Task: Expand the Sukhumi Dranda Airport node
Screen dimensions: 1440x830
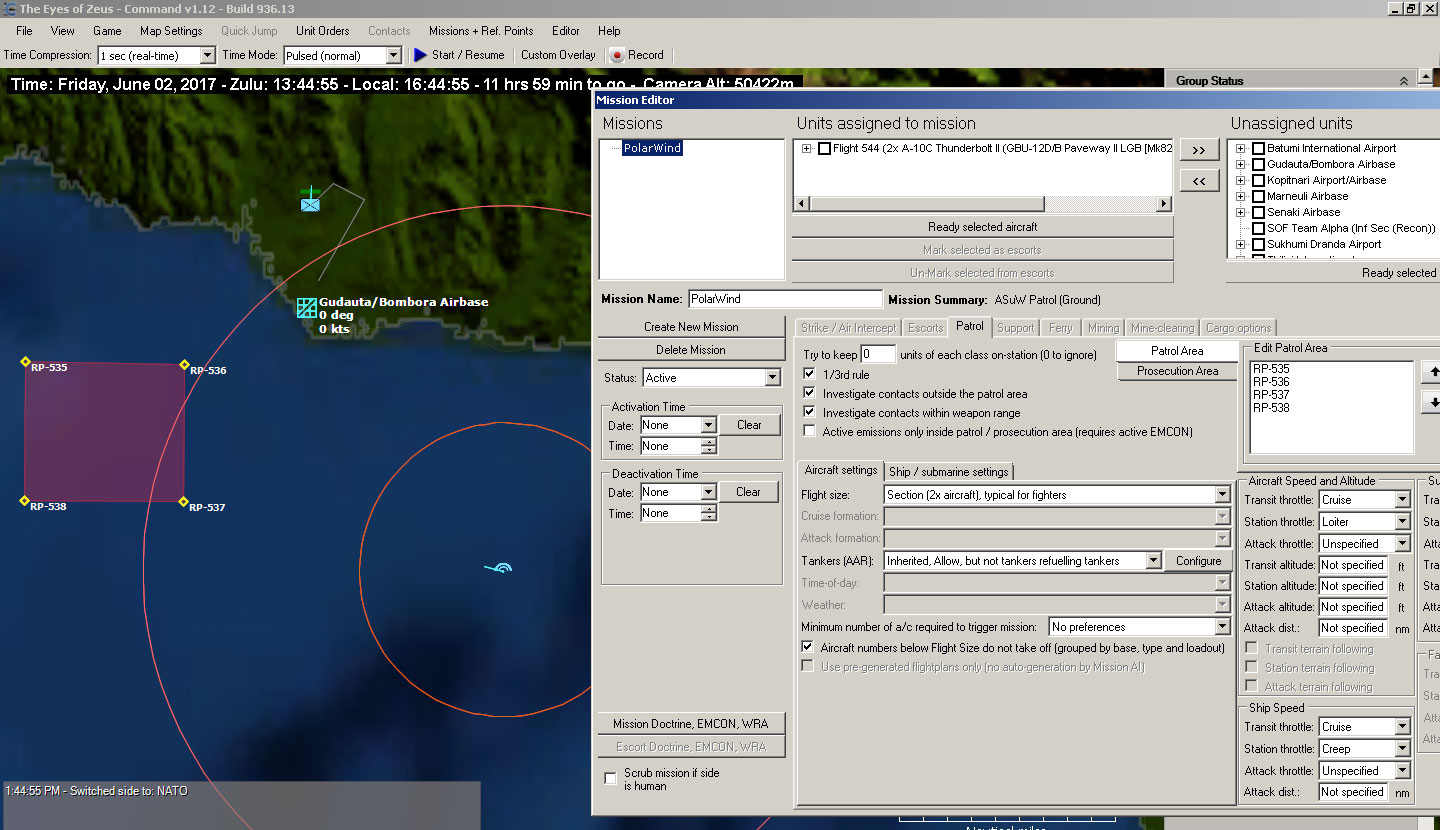Action: pyautogui.click(x=1241, y=245)
